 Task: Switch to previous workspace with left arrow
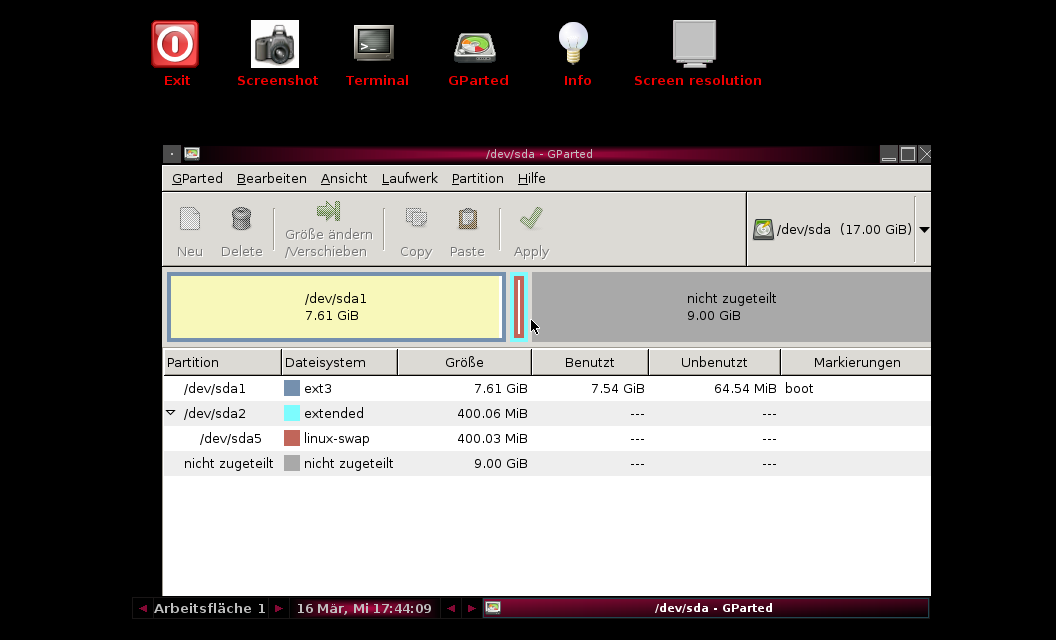point(143,608)
